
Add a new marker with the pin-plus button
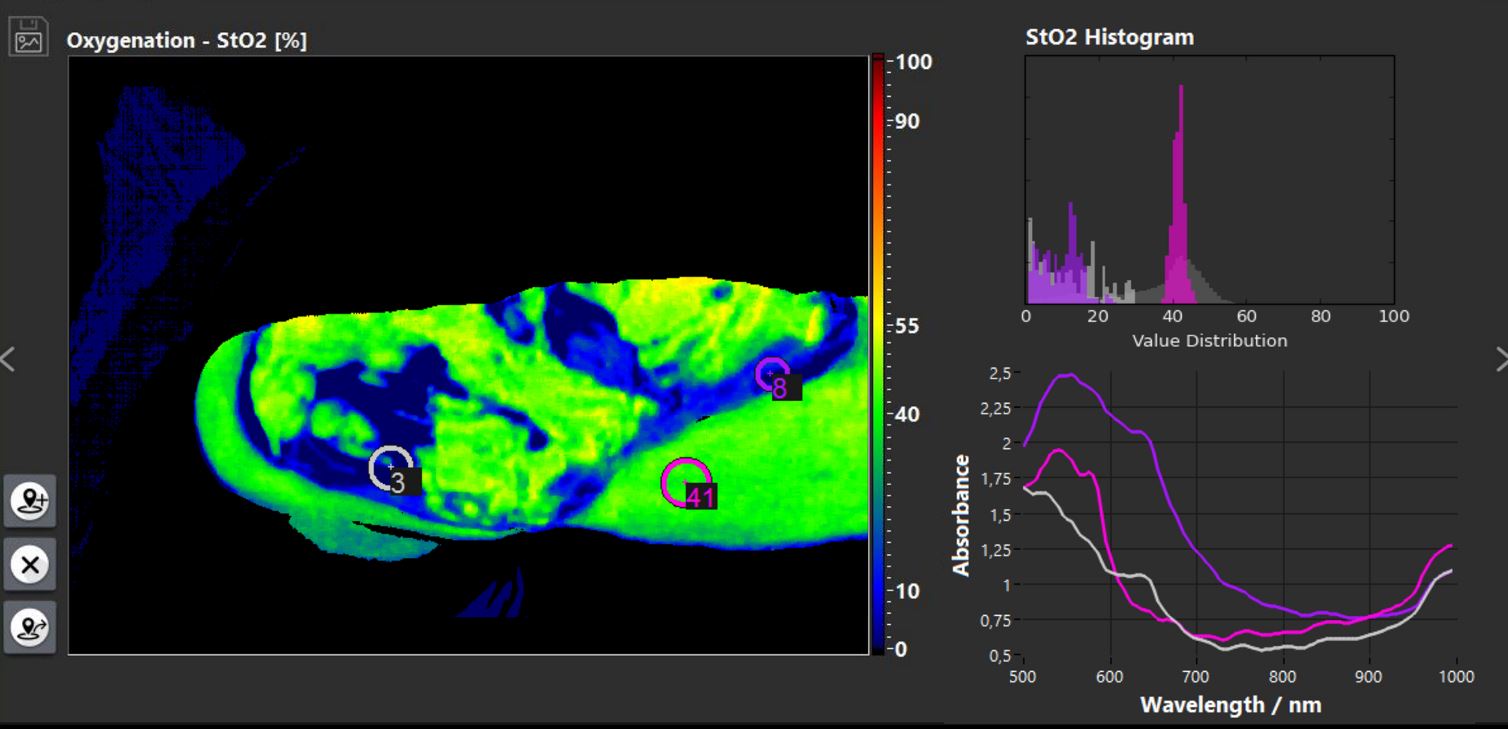(x=30, y=500)
